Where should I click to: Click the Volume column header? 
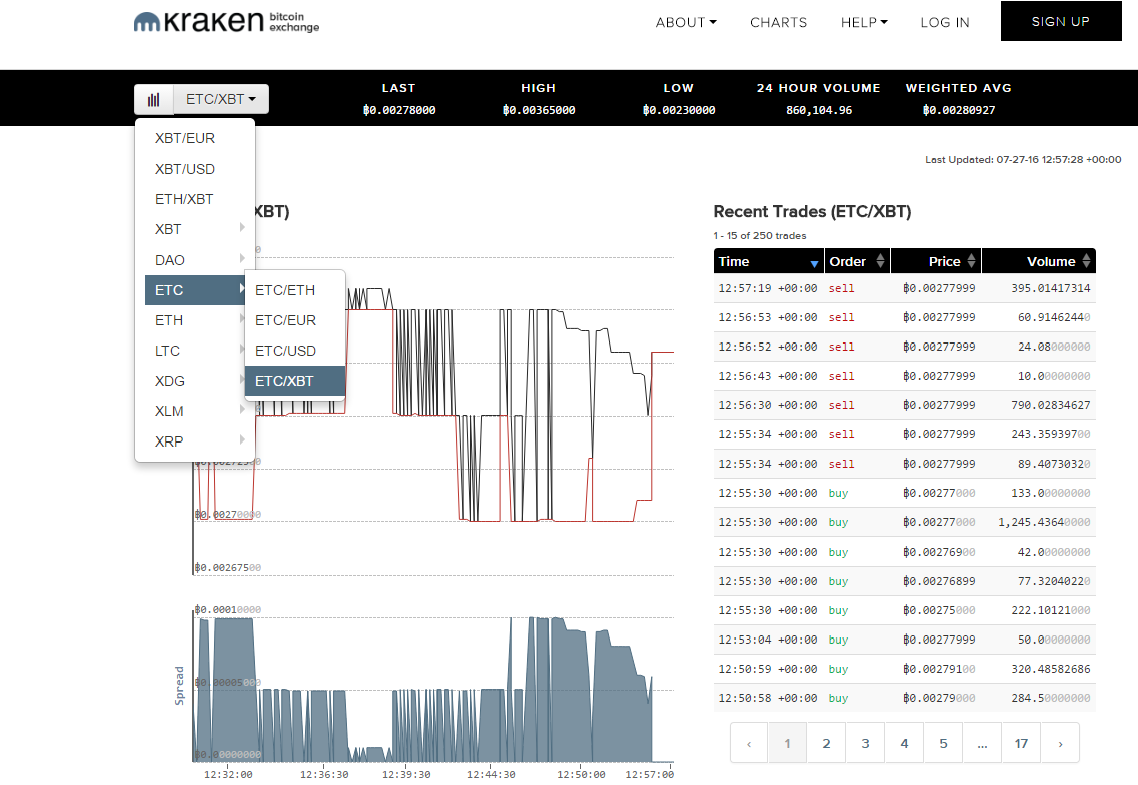click(x=1039, y=261)
